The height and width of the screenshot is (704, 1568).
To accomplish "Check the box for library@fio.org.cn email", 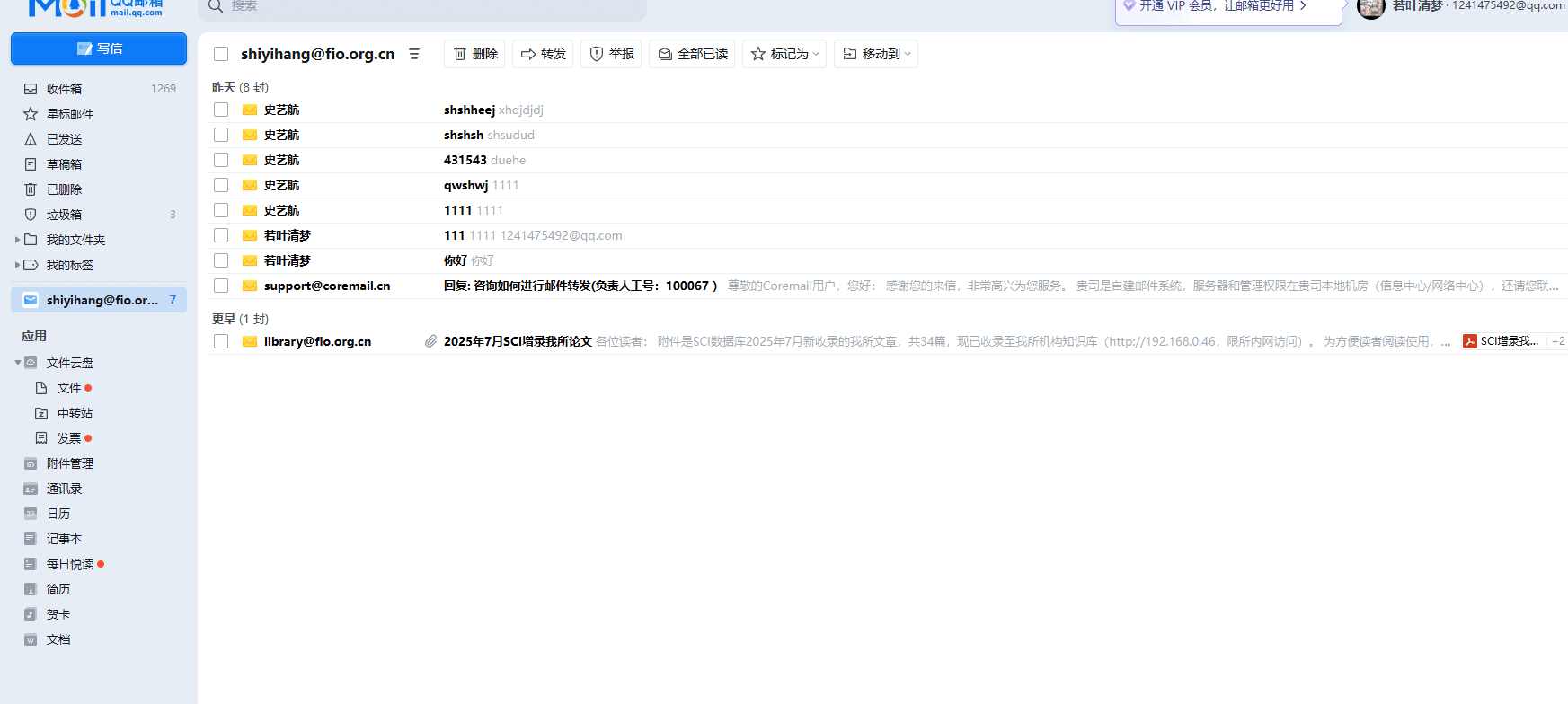I will pos(221,341).
